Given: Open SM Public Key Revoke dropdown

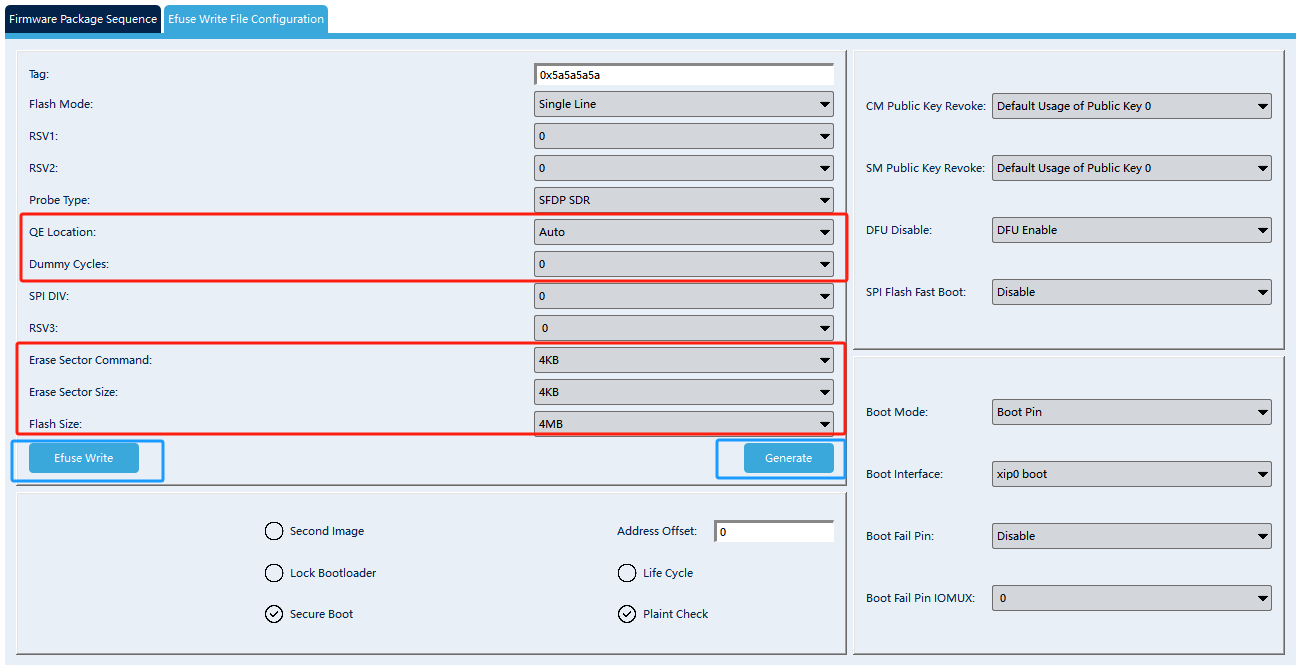Looking at the screenshot, I should click(x=1132, y=168).
